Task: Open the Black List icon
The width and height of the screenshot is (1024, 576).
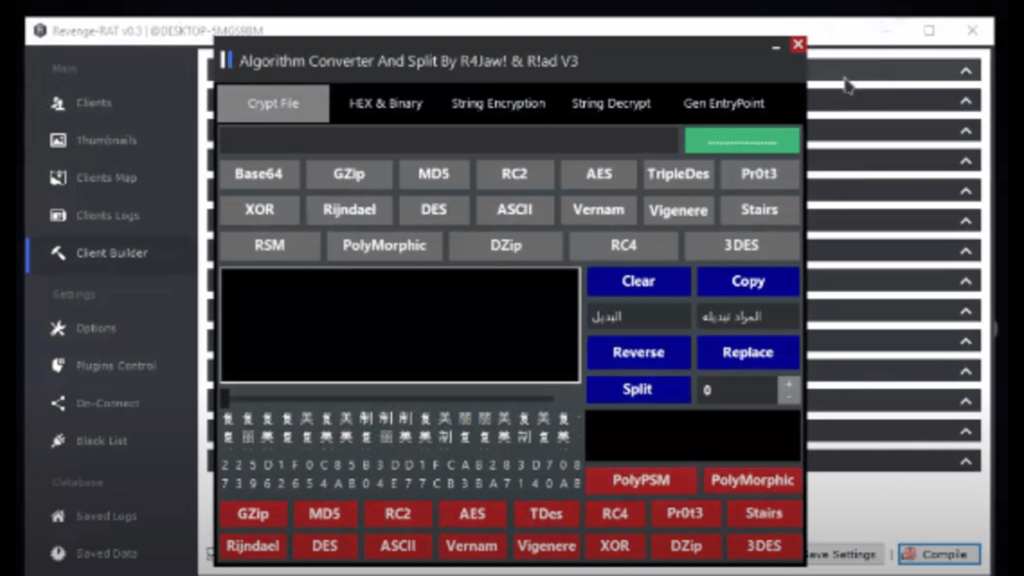Action: click(58, 441)
